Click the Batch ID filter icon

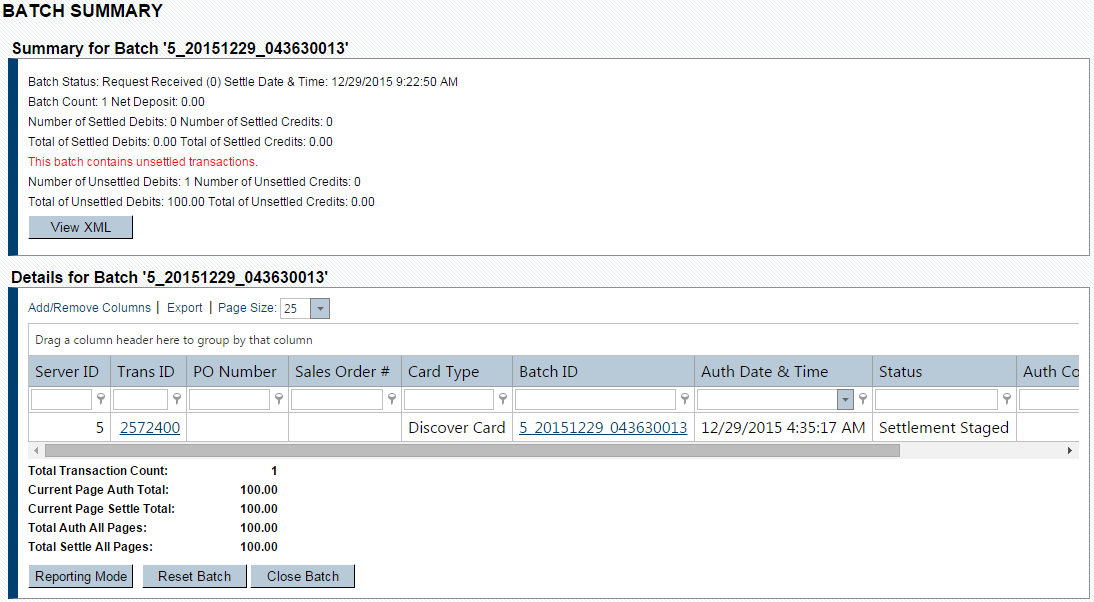pyautogui.click(x=685, y=399)
